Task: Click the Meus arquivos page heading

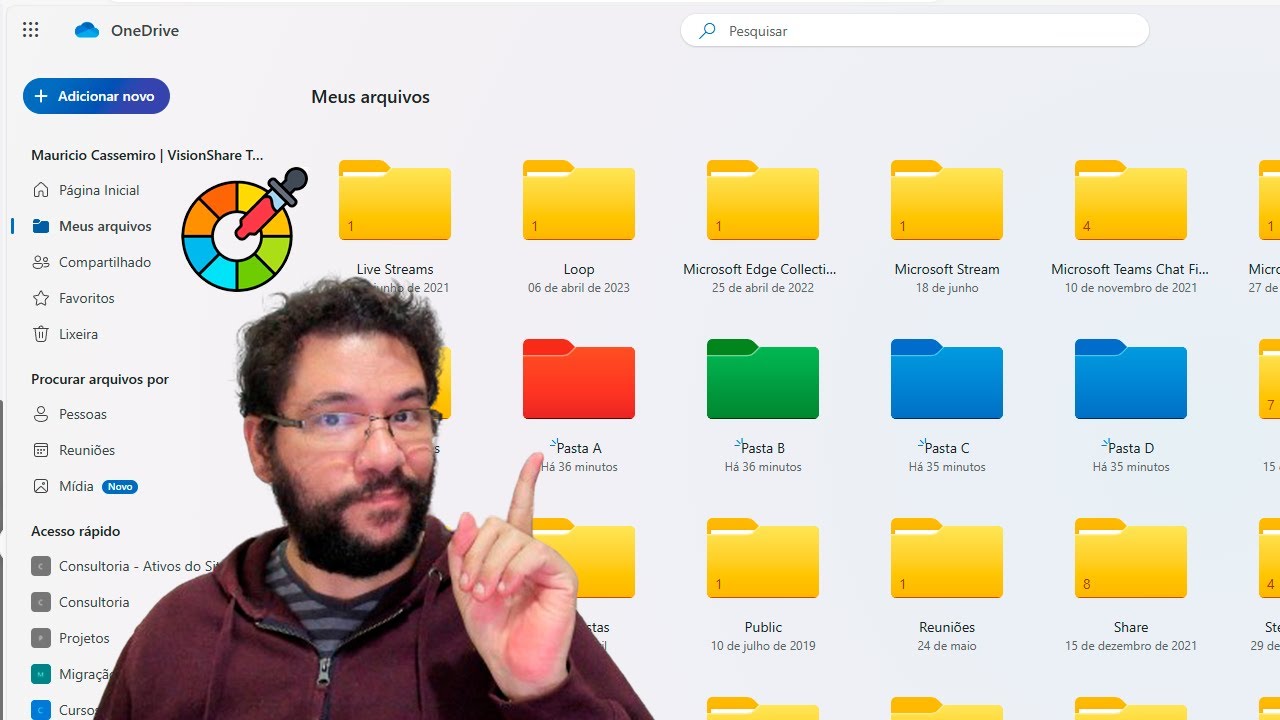Action: pyautogui.click(x=370, y=97)
